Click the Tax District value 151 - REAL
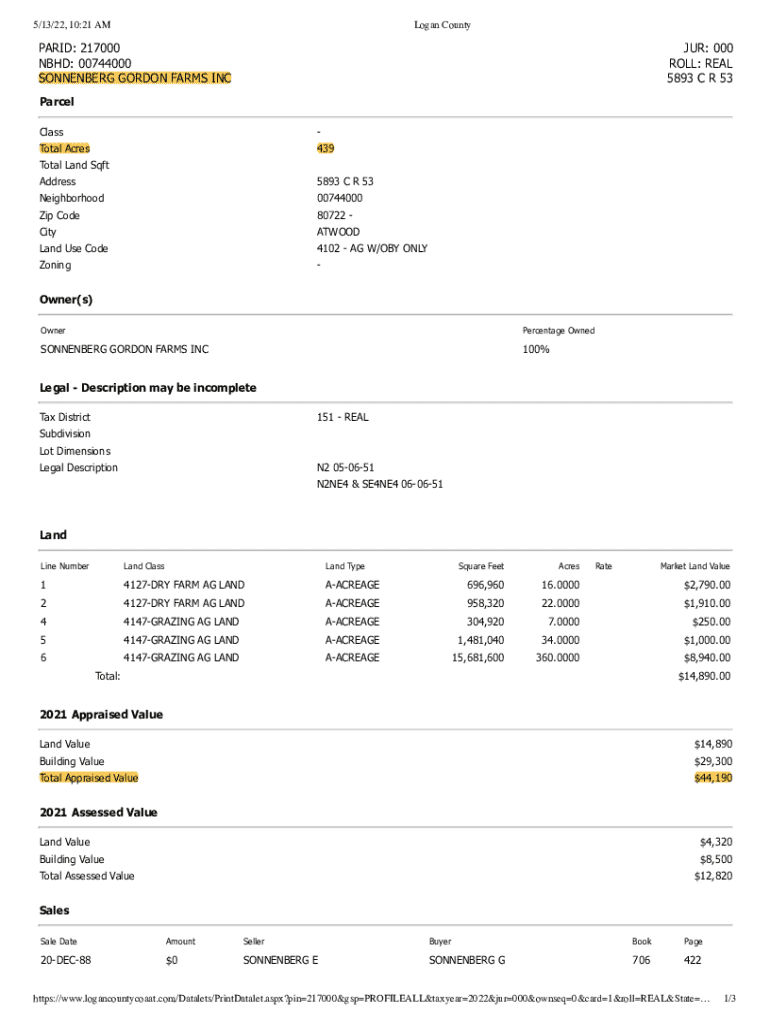Viewport: 770px width, 1024px height. [342, 417]
